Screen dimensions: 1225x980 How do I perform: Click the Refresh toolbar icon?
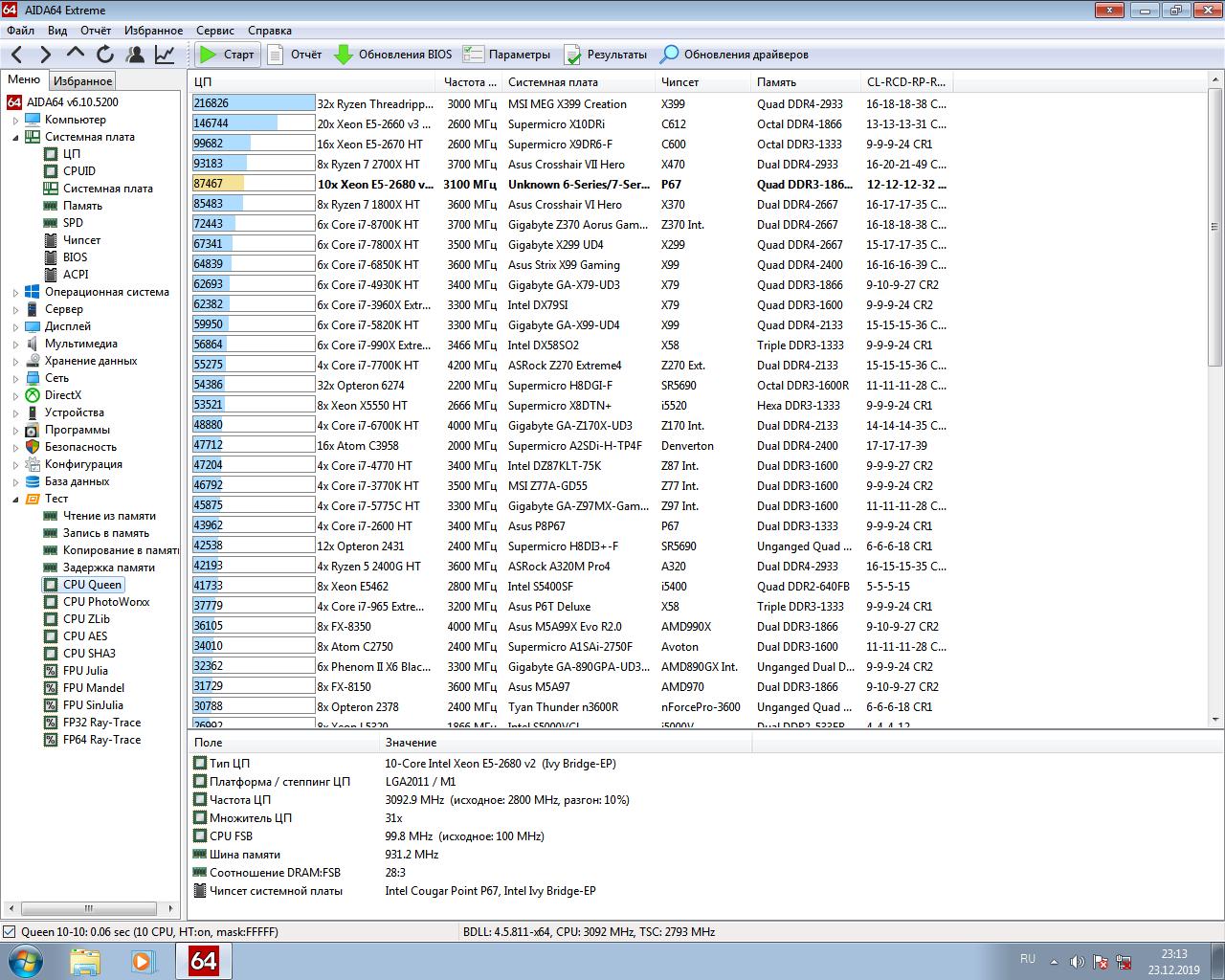(105, 55)
